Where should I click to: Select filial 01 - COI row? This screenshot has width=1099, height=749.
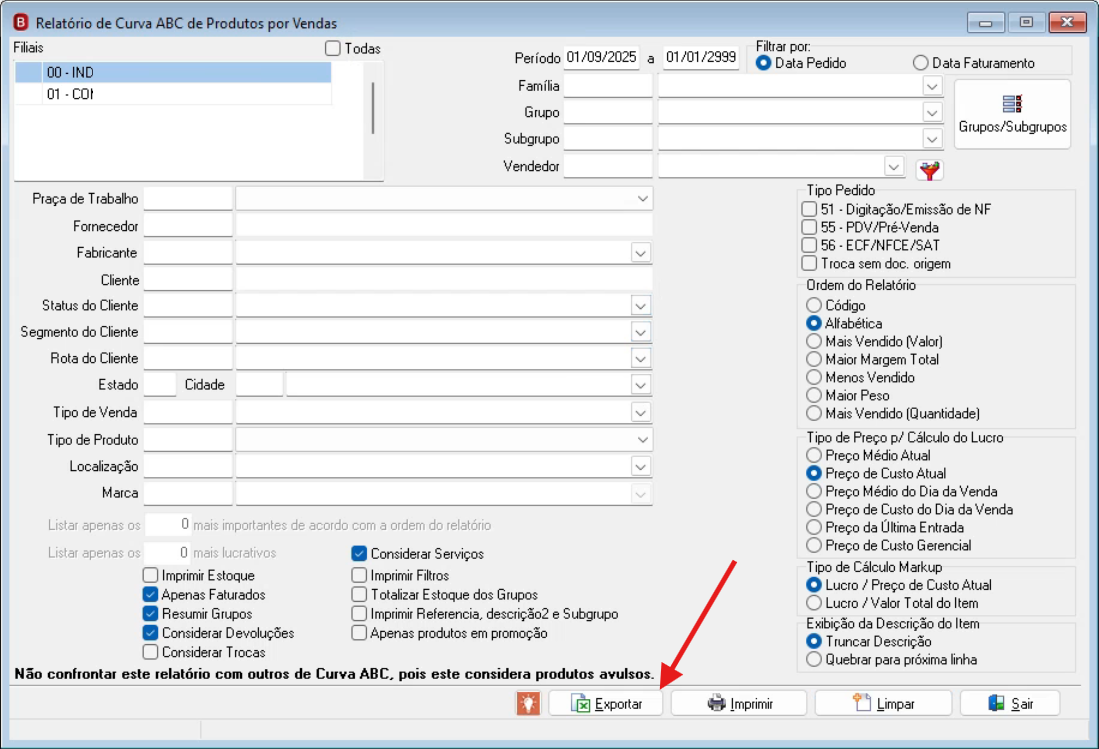tap(172, 94)
